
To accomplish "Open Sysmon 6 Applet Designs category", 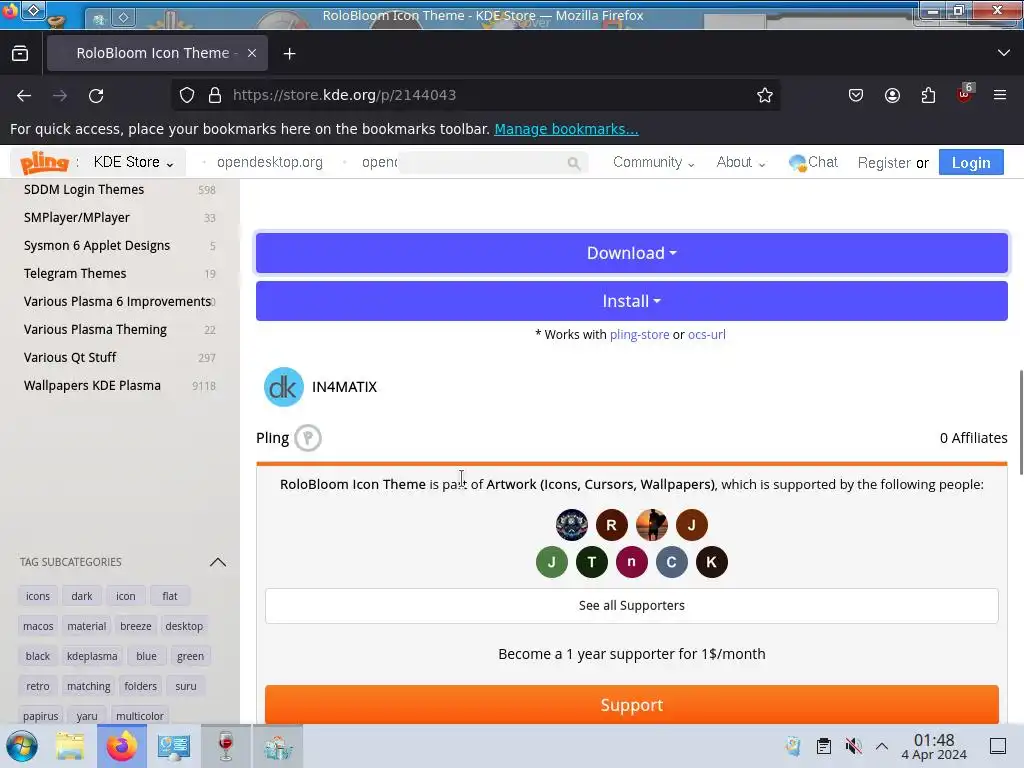I will (x=97, y=246).
